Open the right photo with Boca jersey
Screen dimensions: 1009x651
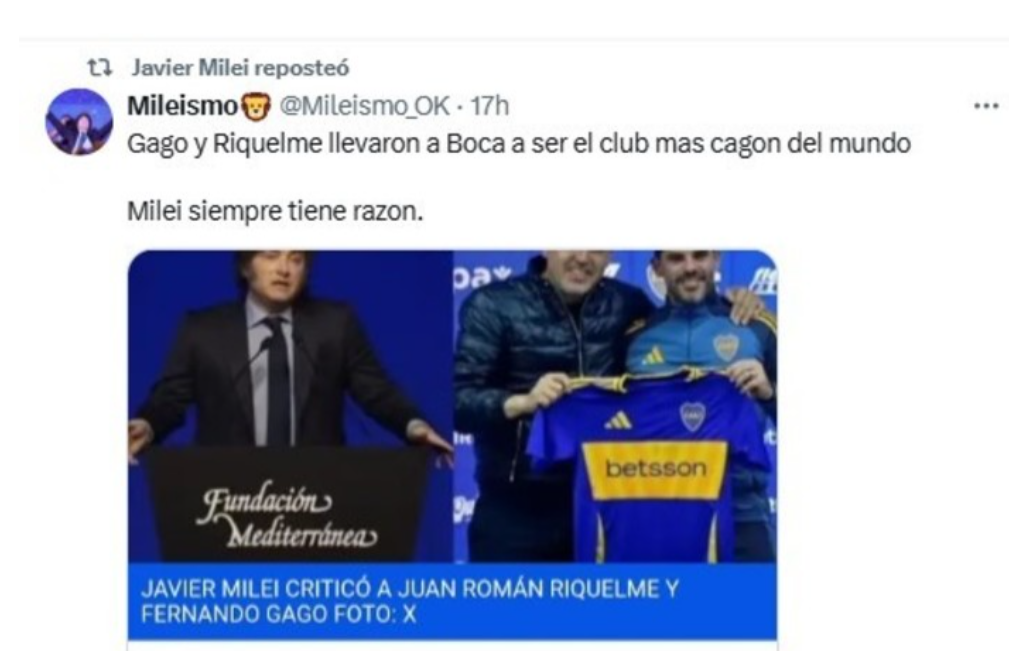tap(616, 407)
